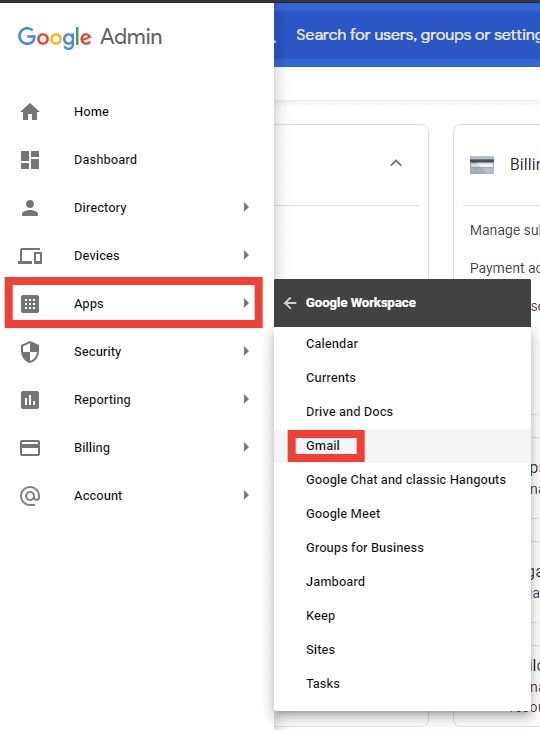Select Apps in the sidebar

[88, 304]
